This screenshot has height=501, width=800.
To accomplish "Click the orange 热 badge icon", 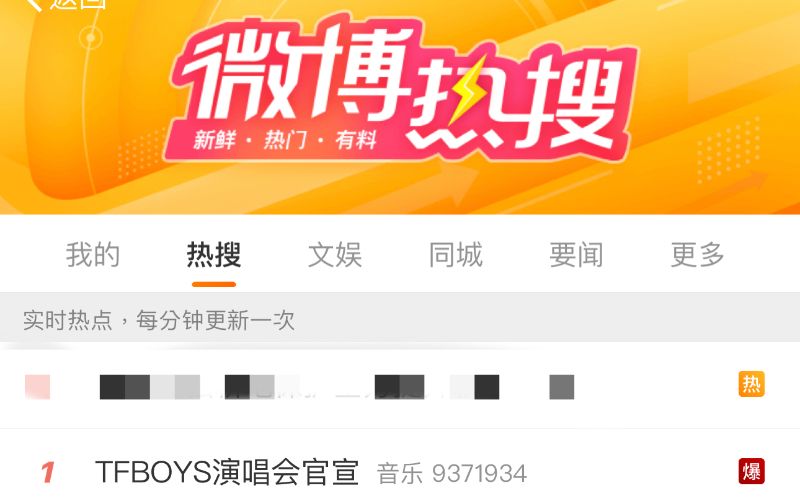I will pyautogui.click(x=752, y=384).
